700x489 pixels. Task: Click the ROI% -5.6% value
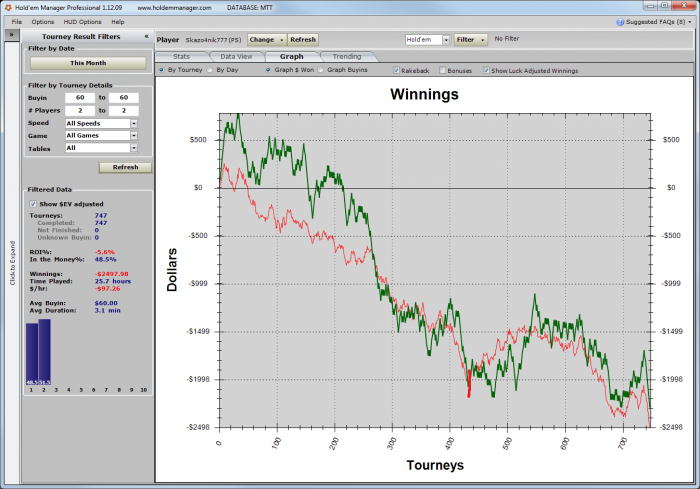coord(105,252)
